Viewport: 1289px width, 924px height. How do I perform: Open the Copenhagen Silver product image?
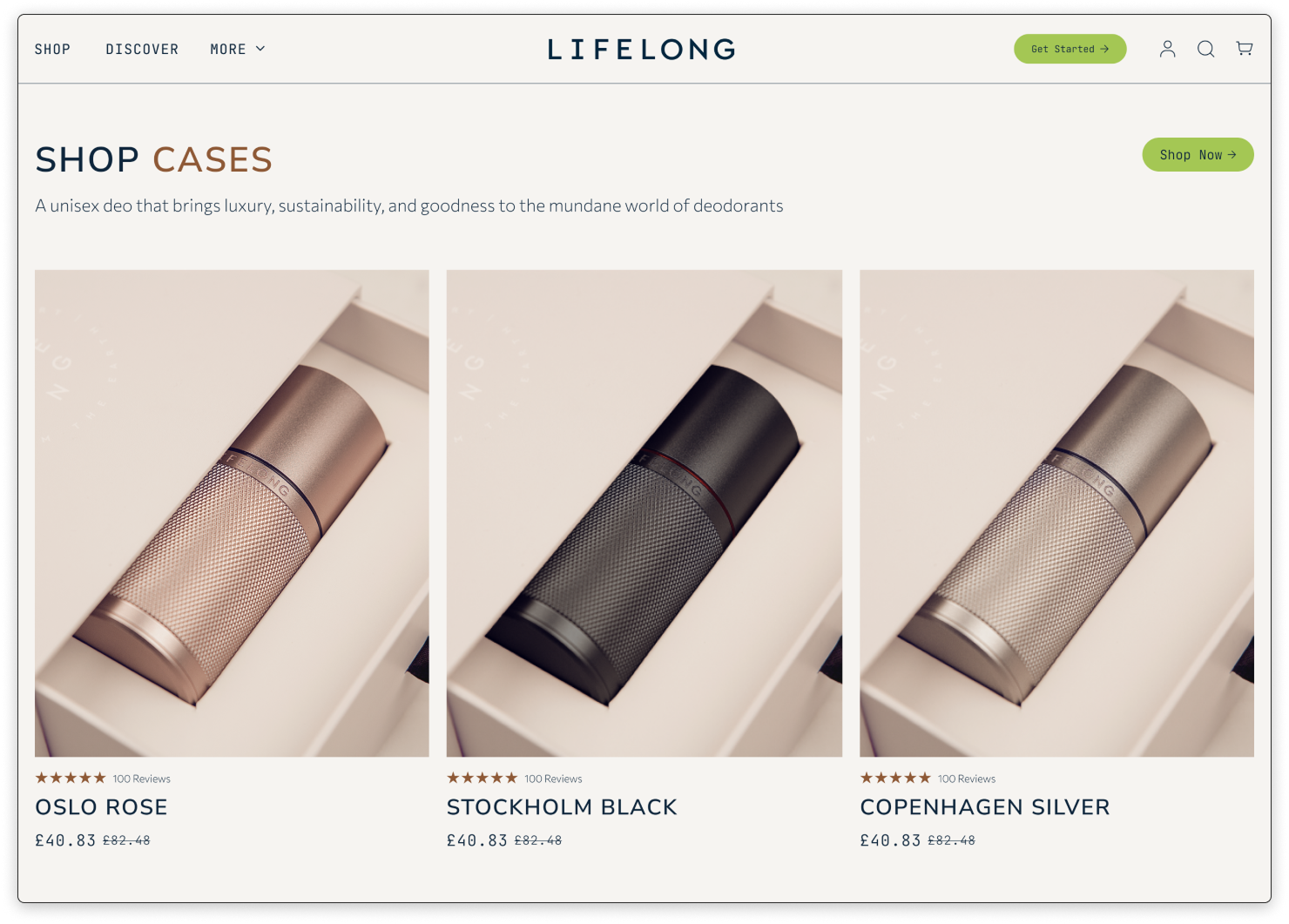click(x=1056, y=513)
